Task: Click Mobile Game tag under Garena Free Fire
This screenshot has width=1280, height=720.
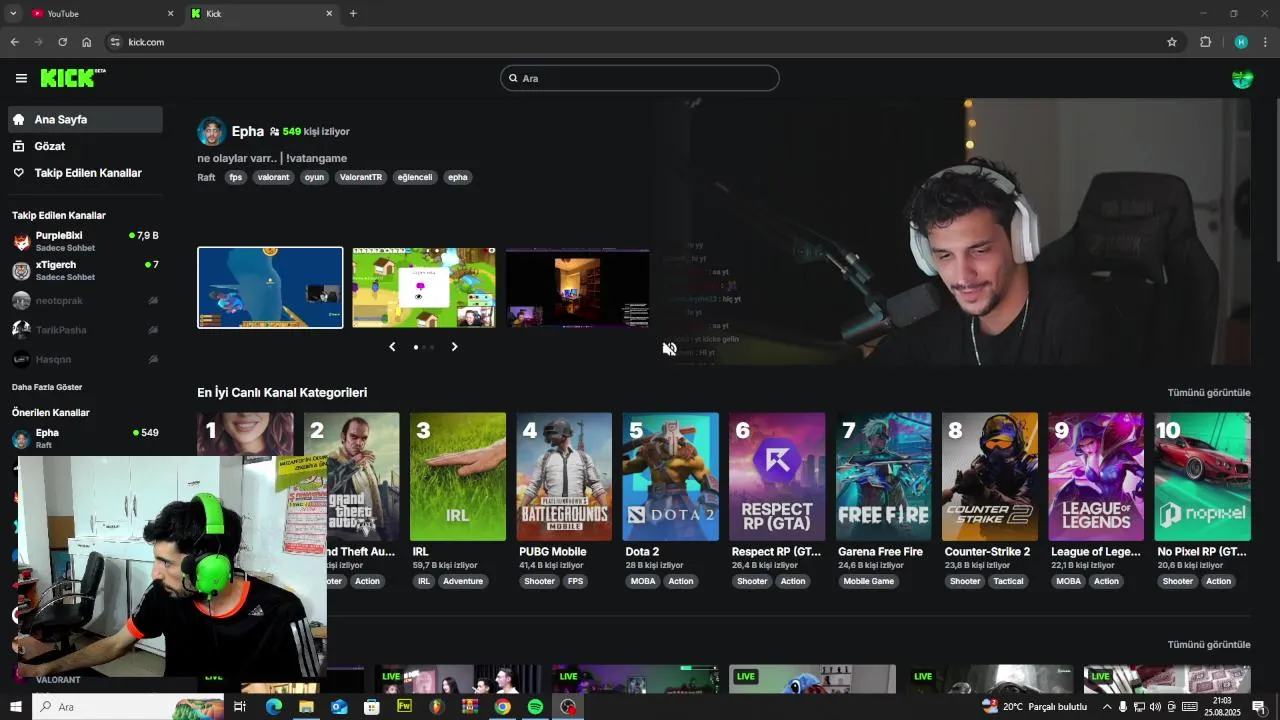Action: click(x=869, y=581)
